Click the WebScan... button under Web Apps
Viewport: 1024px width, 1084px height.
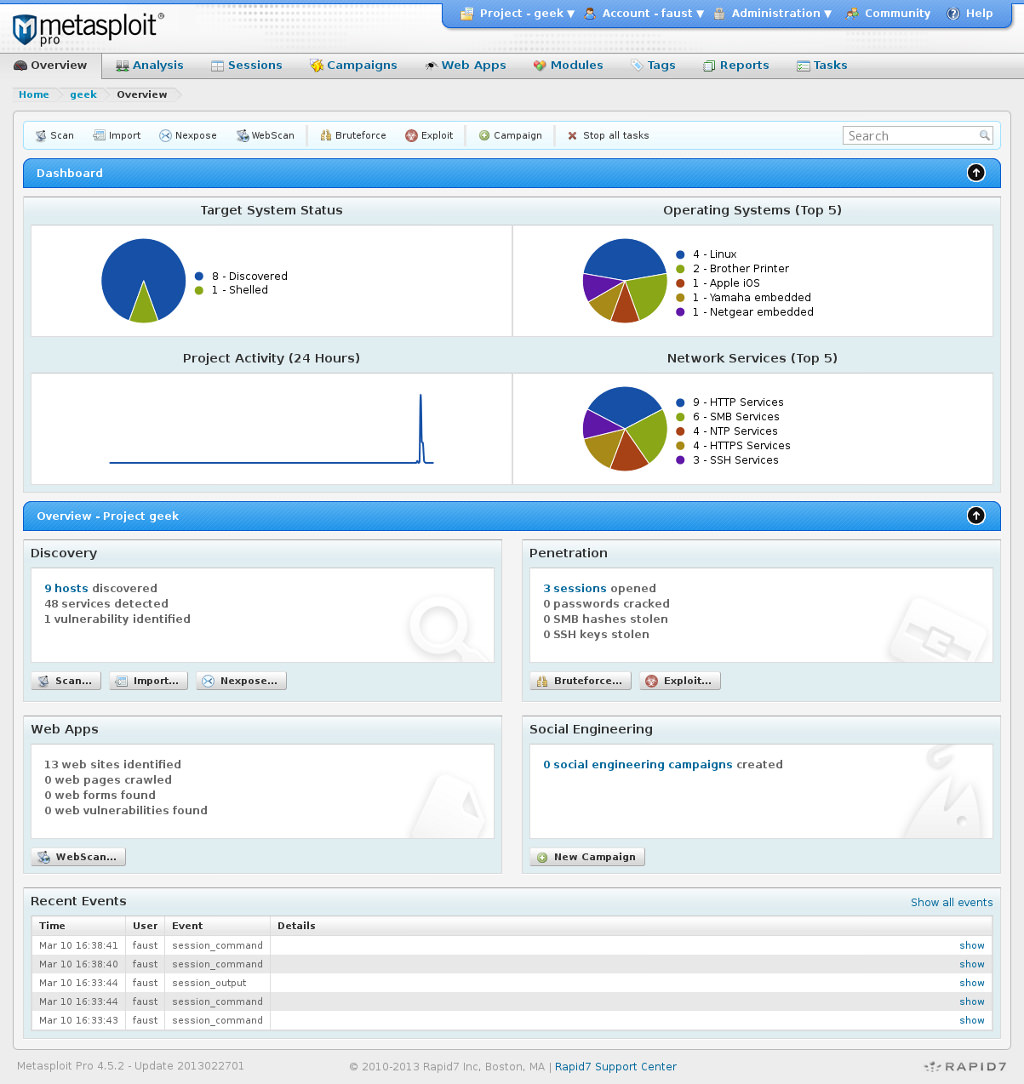[78, 857]
